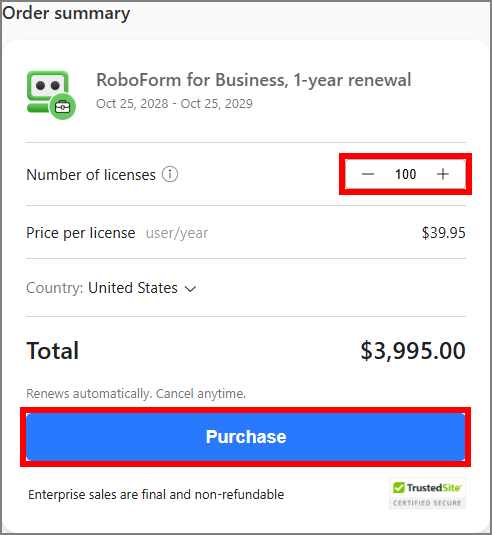The image size is (492, 535).
Task: Click the Renews automatically. Cancel anytime text
Action: pos(136,394)
